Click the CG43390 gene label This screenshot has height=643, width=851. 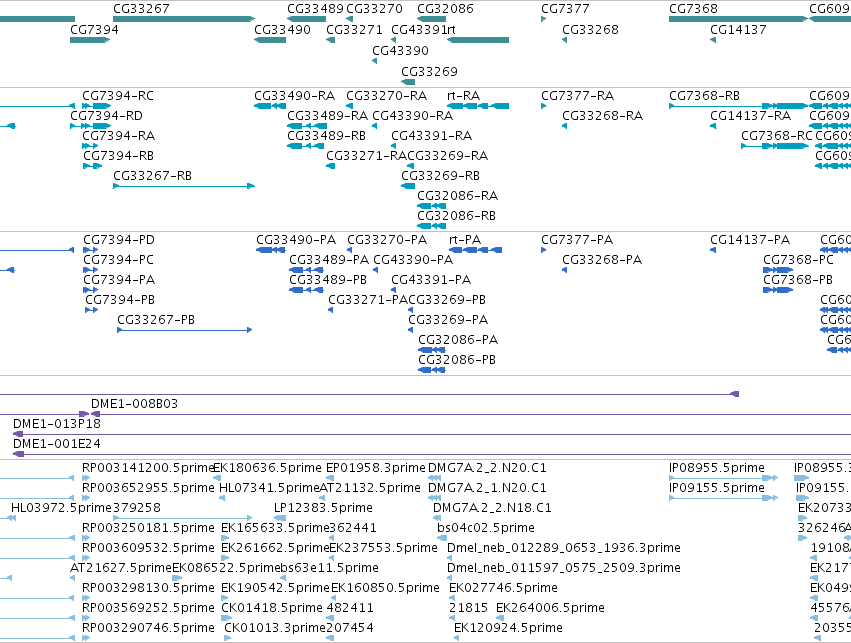(401, 50)
